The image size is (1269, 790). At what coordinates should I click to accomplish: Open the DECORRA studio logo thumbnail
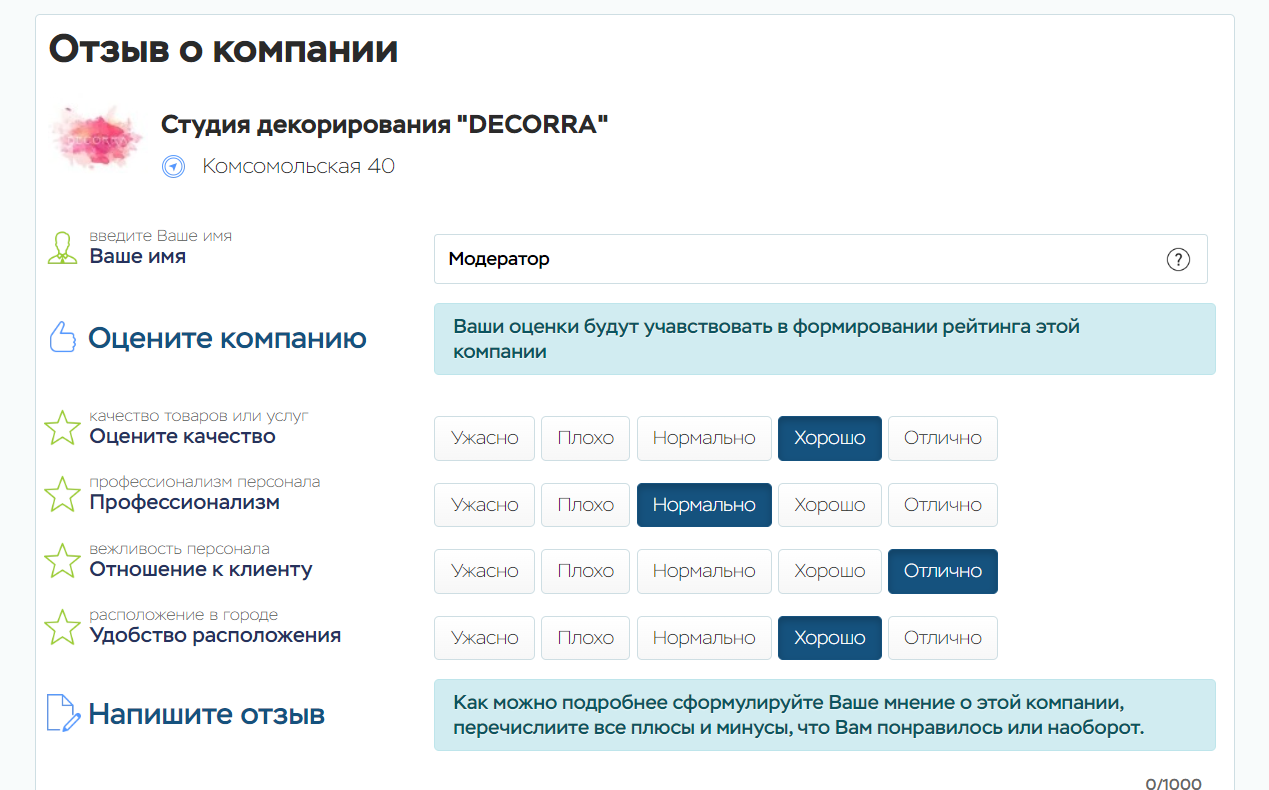coord(97,138)
